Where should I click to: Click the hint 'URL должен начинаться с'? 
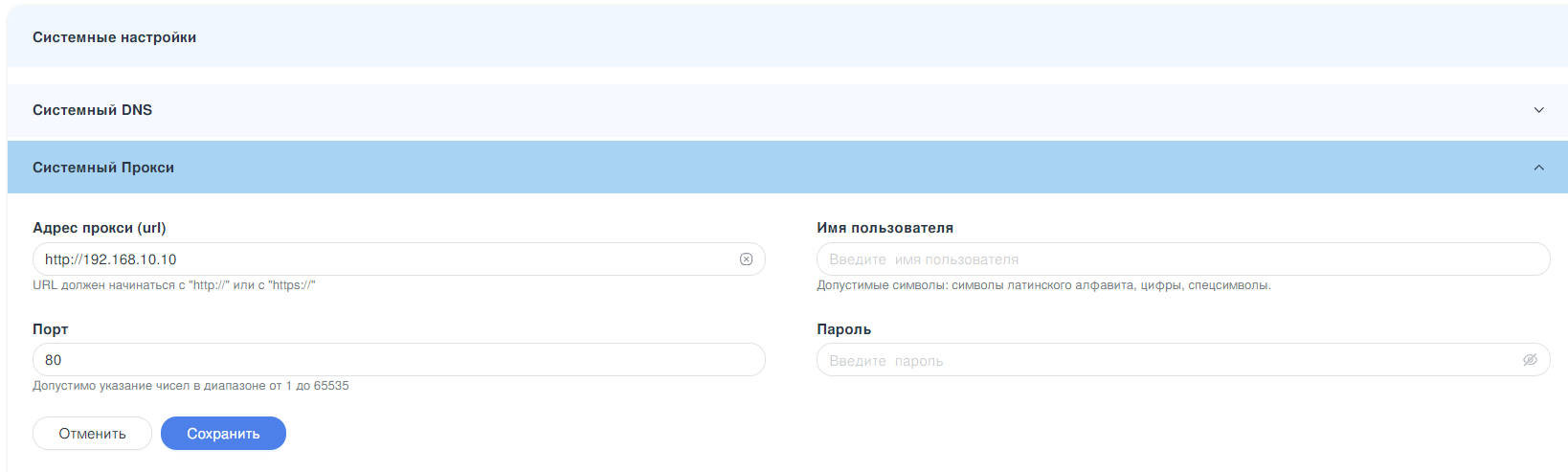coord(174,285)
